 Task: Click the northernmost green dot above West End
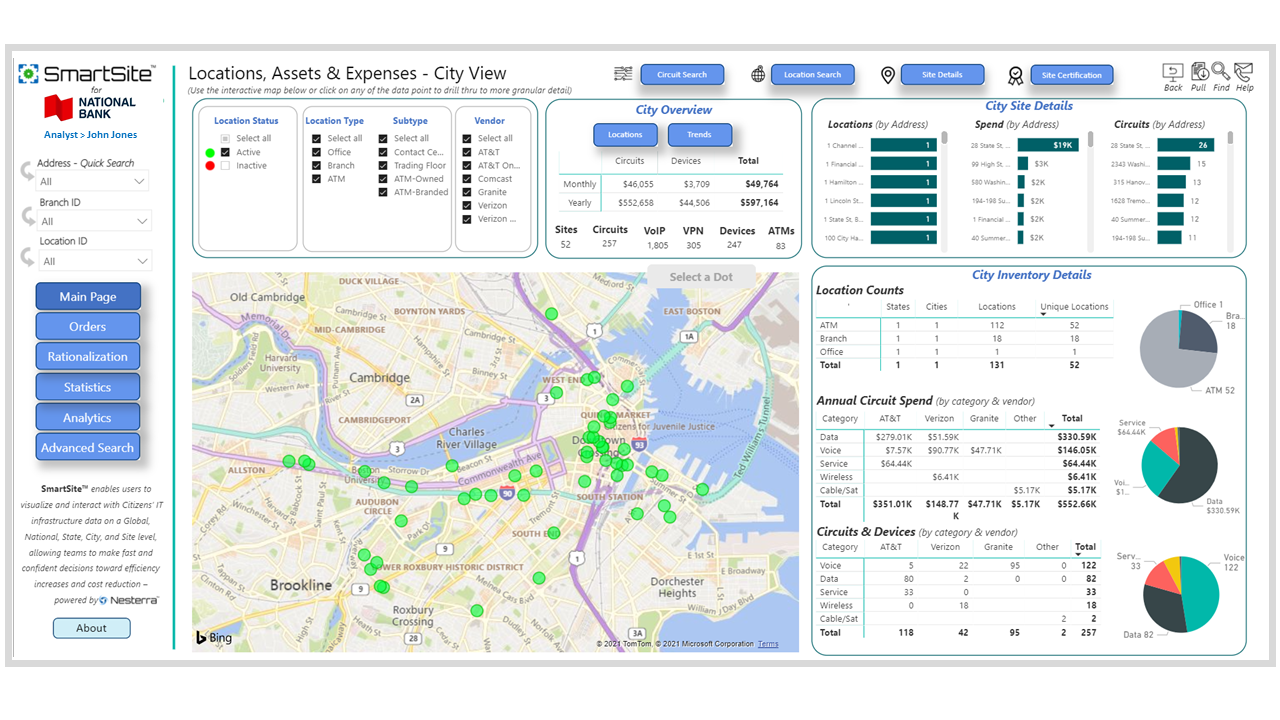click(551, 314)
